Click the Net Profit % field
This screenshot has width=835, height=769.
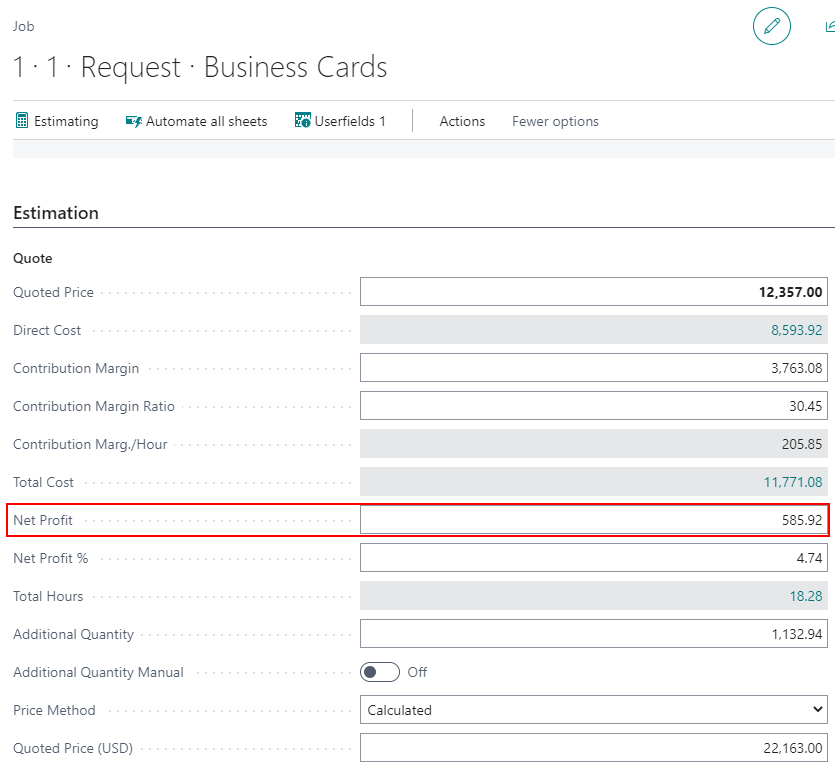pyautogui.click(x=594, y=558)
